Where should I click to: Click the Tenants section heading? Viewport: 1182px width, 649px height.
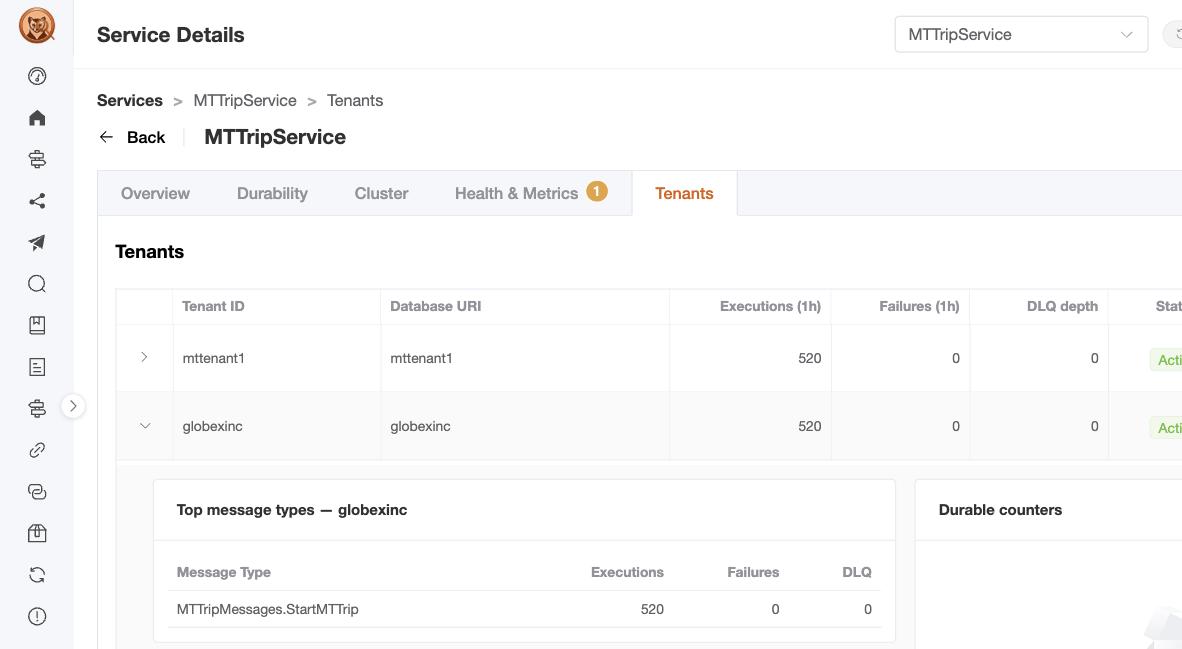click(x=149, y=252)
